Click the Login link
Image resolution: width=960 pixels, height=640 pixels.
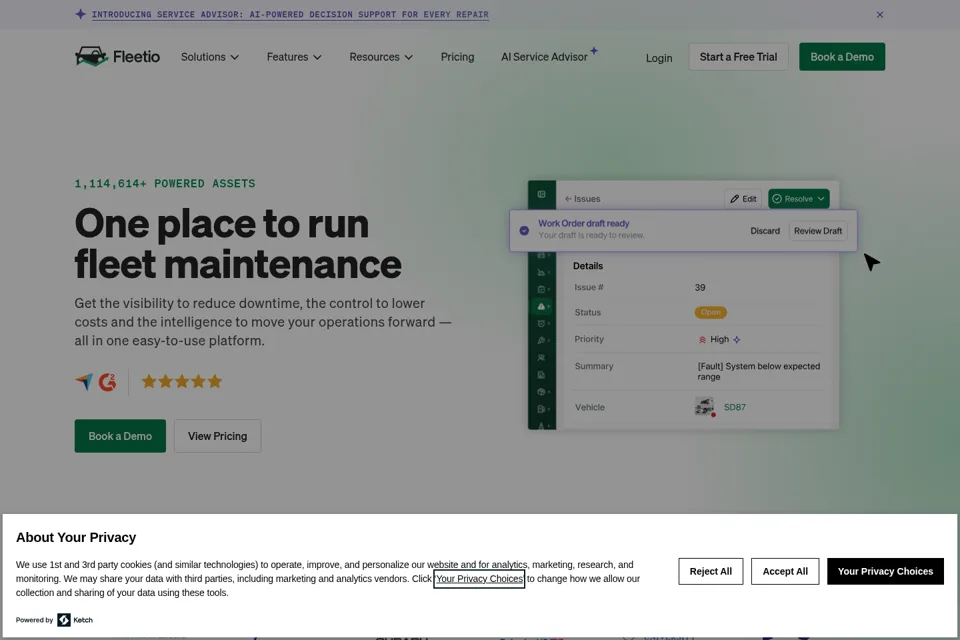(659, 58)
